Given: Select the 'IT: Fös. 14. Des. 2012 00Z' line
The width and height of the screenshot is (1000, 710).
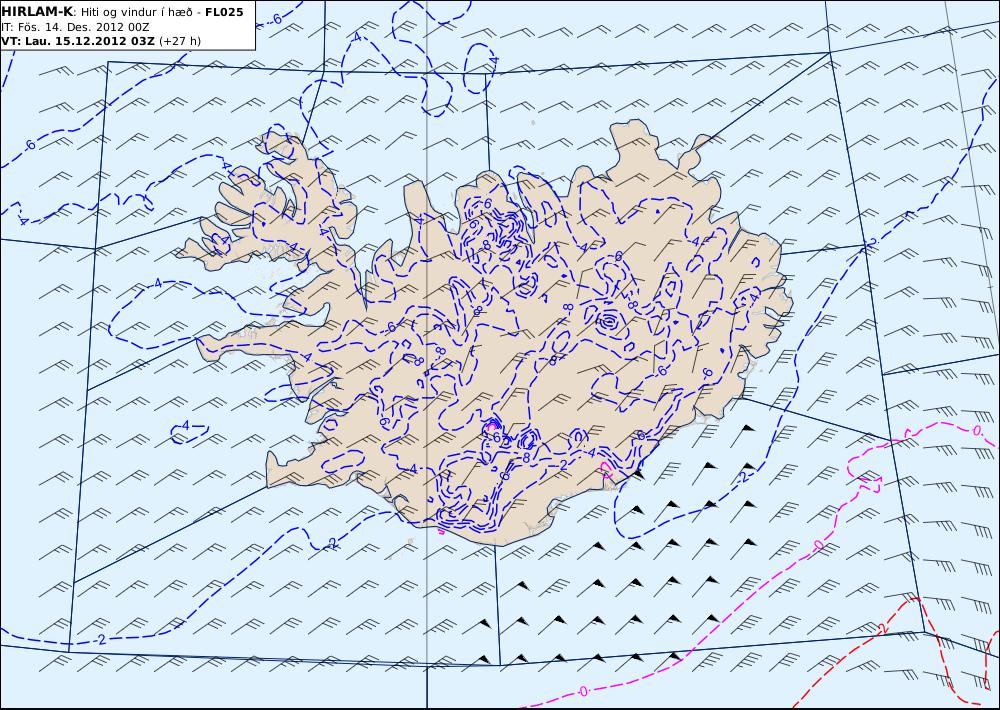Looking at the screenshot, I should click(76, 27).
